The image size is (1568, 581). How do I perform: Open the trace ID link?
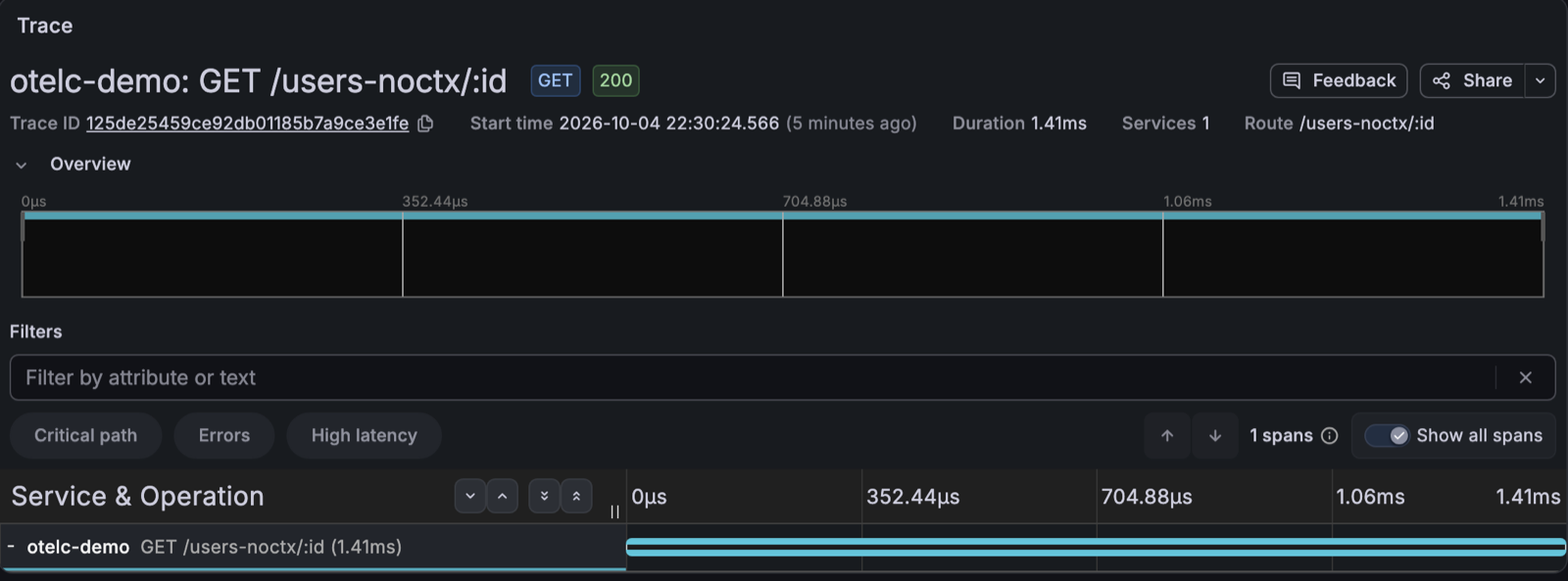coord(247,123)
